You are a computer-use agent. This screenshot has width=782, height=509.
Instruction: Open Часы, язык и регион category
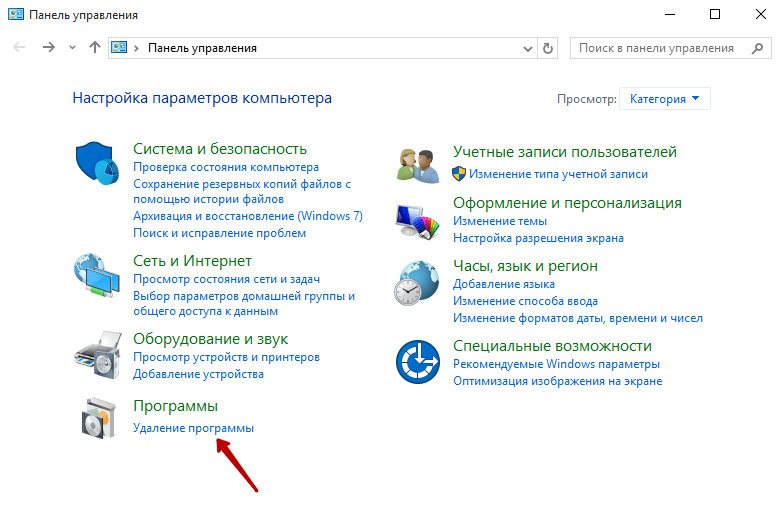(525, 266)
